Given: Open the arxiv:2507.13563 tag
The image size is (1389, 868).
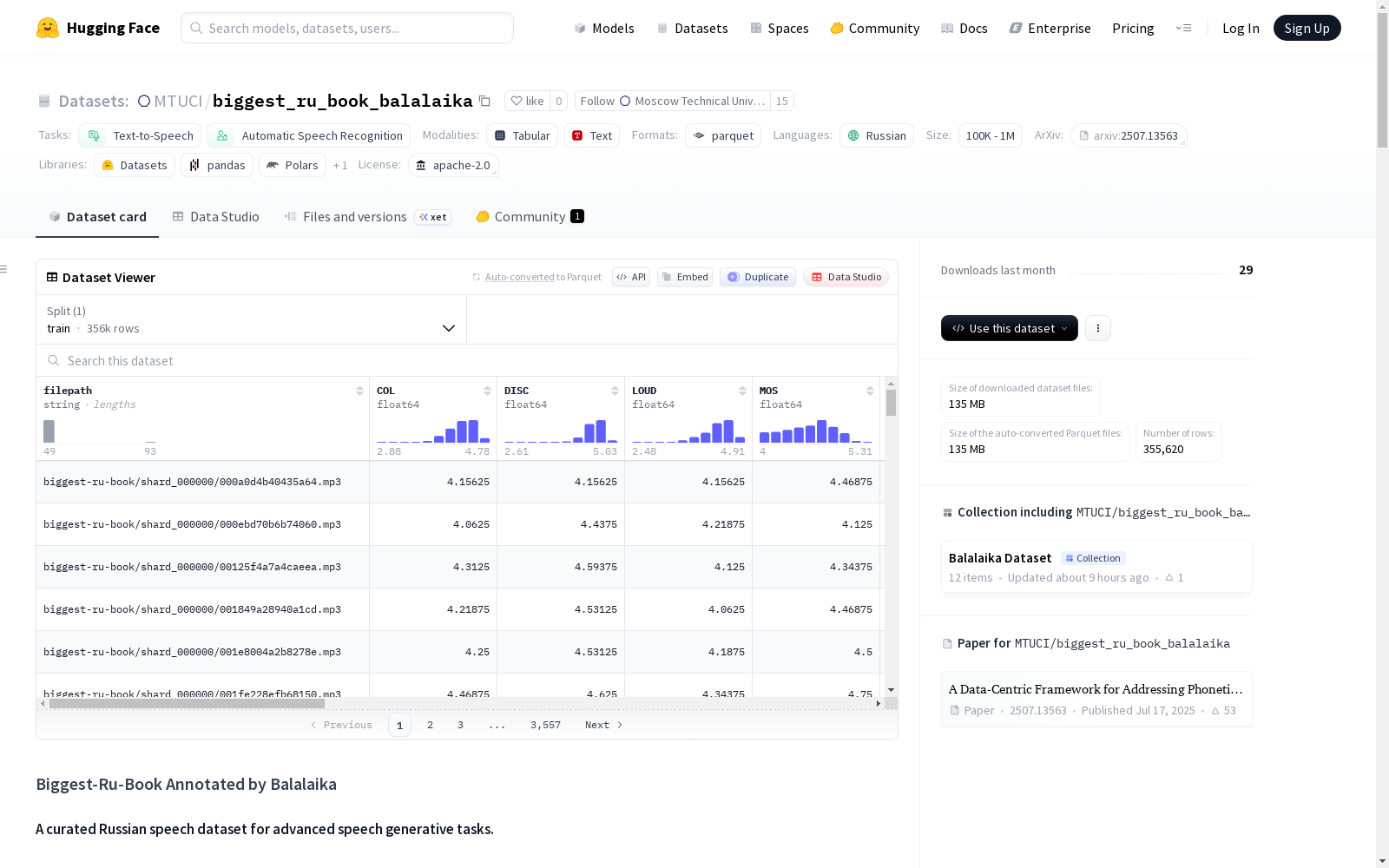Looking at the screenshot, I should [x=1129, y=135].
